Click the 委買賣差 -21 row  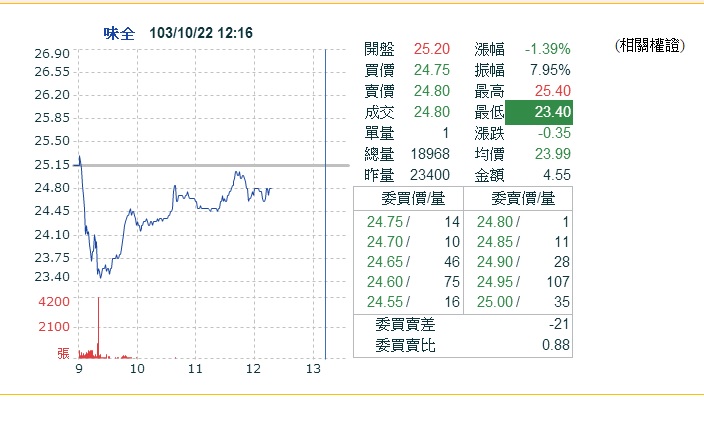click(463, 324)
